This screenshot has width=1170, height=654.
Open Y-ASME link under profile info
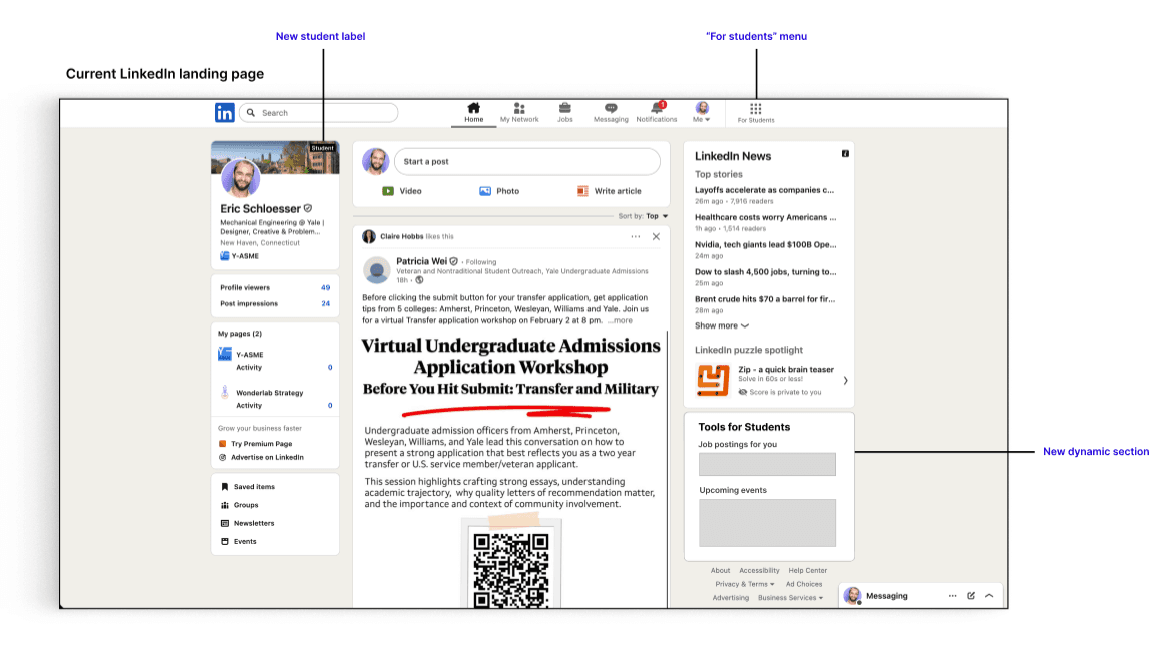click(240, 255)
